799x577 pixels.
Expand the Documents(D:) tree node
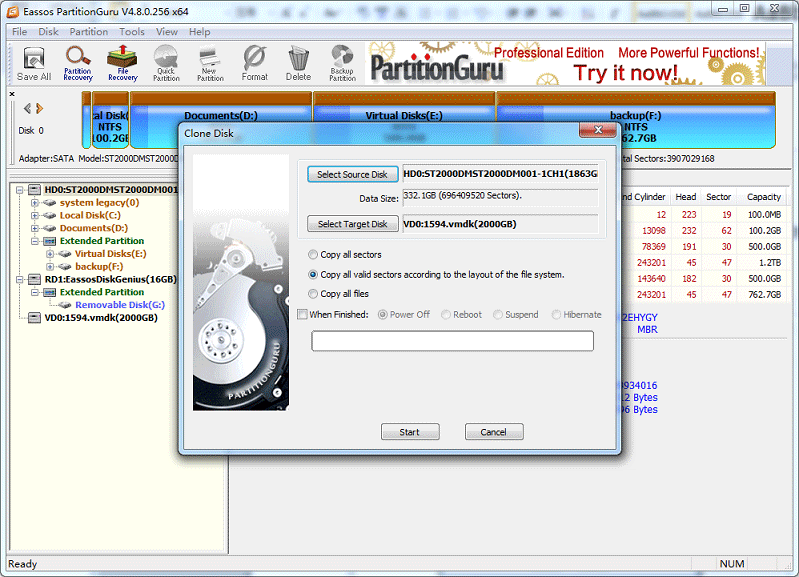(x=35, y=228)
